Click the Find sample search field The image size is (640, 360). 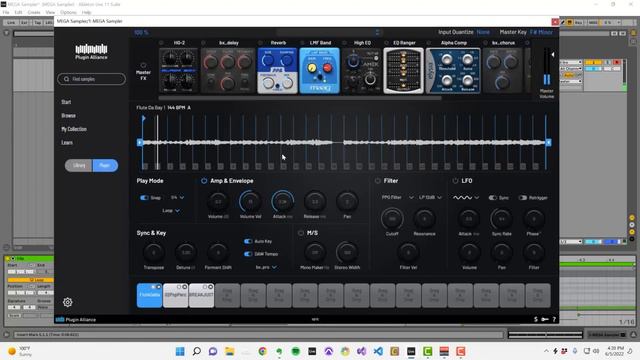[91, 79]
